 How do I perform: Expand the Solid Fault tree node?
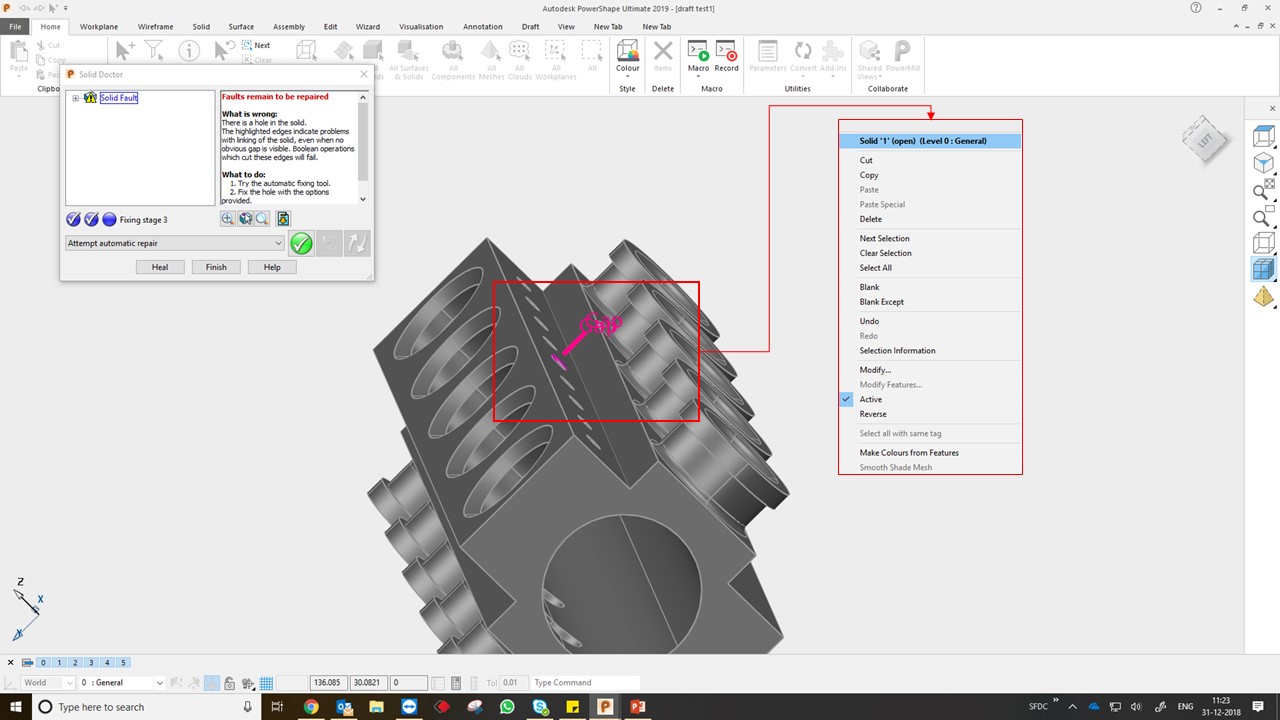click(75, 98)
